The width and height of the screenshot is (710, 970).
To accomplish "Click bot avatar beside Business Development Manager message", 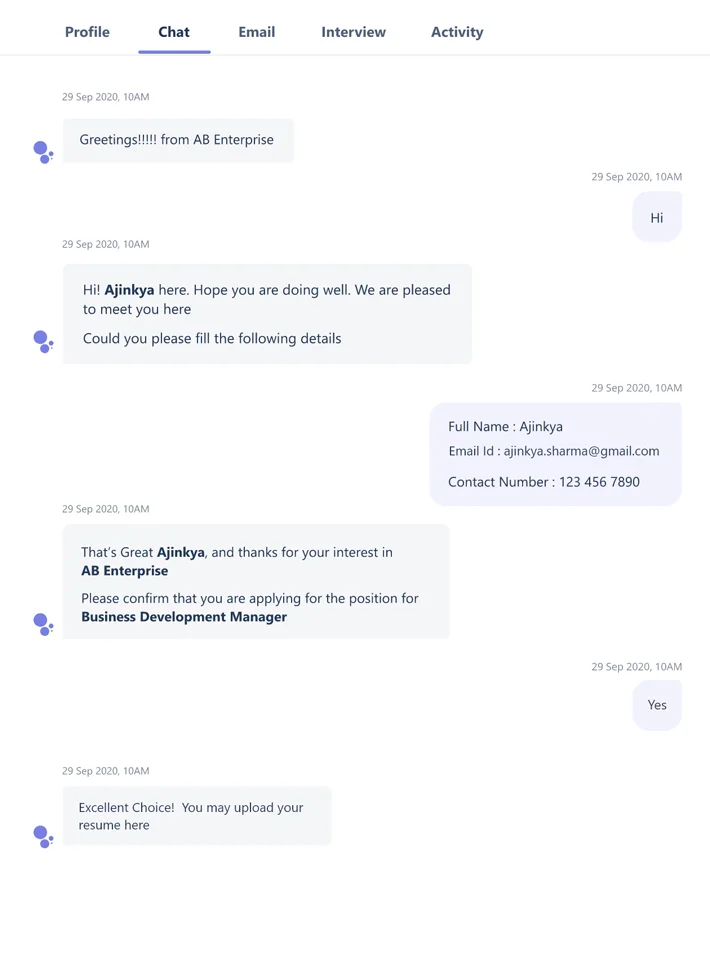I will click(43, 624).
